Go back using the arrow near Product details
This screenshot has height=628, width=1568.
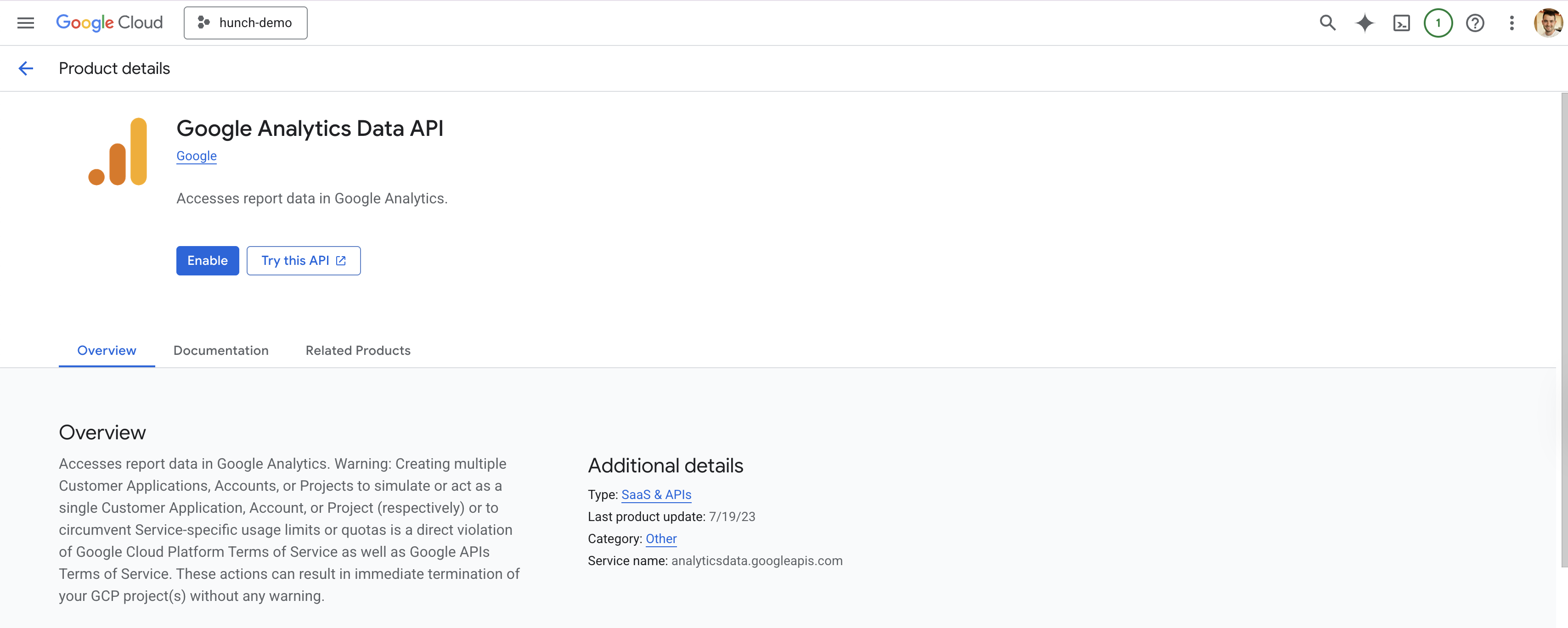pyautogui.click(x=26, y=68)
